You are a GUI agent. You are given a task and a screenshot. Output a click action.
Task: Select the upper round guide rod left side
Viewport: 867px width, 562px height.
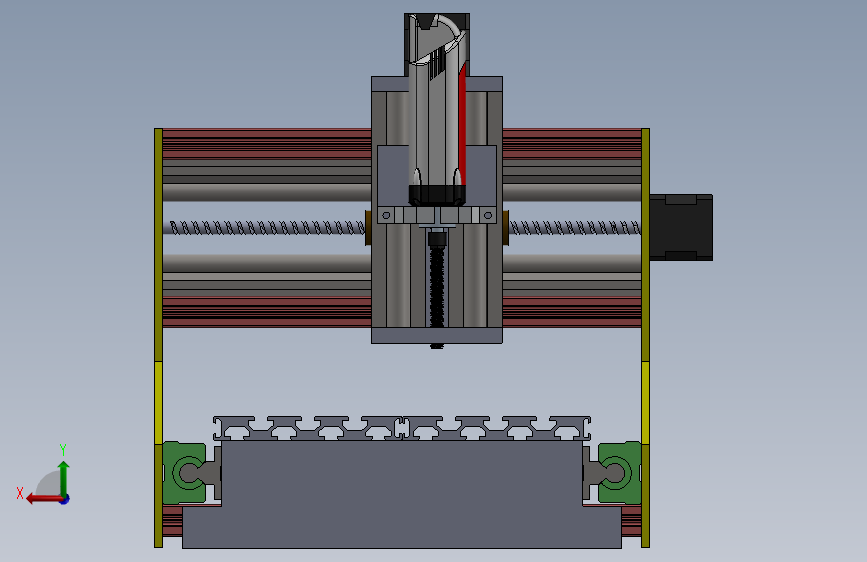[x=267, y=192]
